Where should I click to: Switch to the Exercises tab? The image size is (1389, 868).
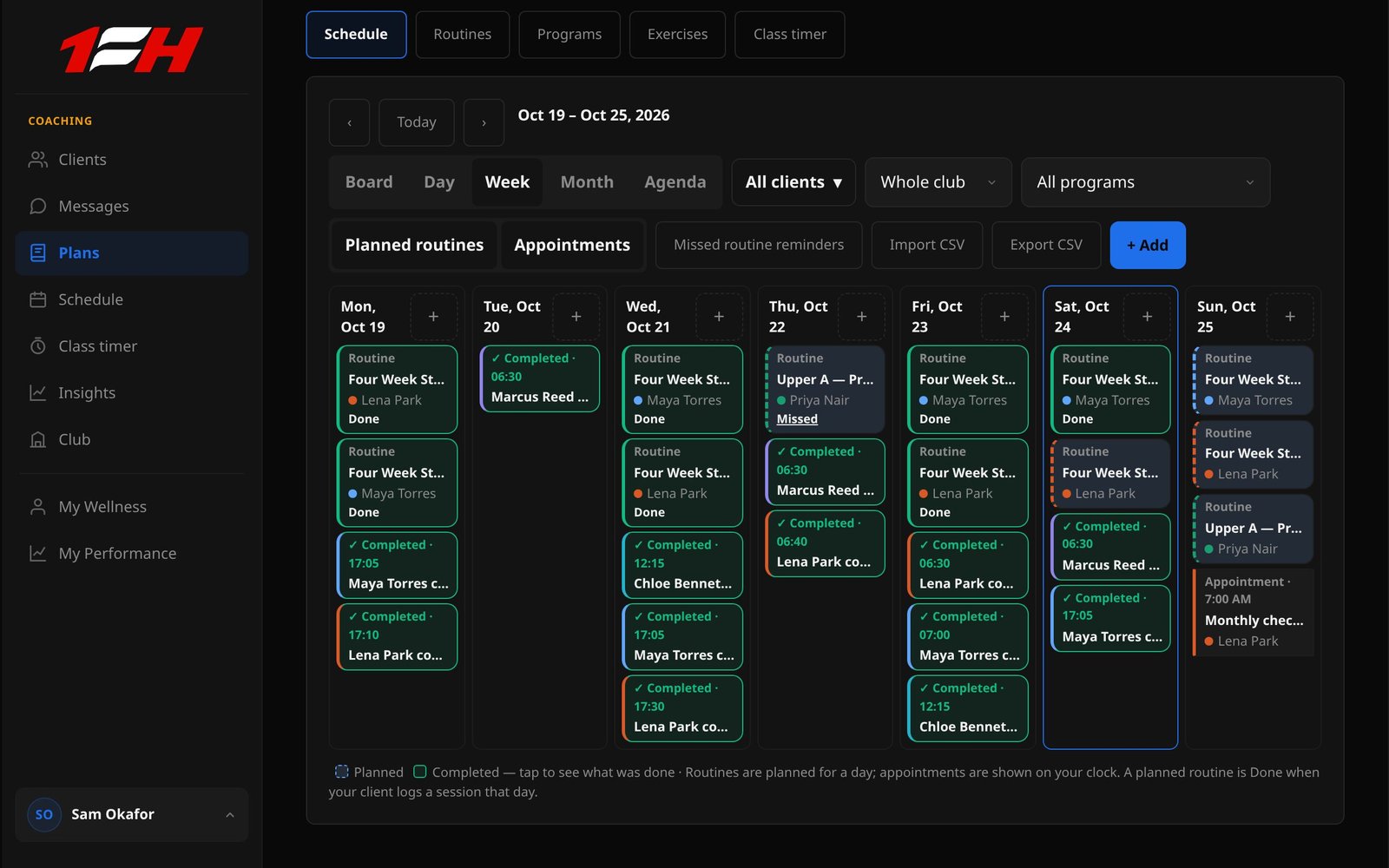point(677,35)
